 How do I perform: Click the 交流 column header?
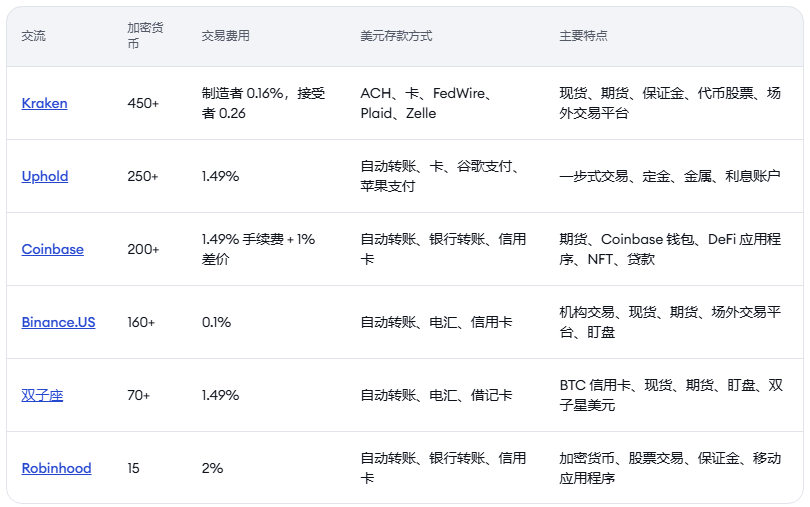click(33, 36)
